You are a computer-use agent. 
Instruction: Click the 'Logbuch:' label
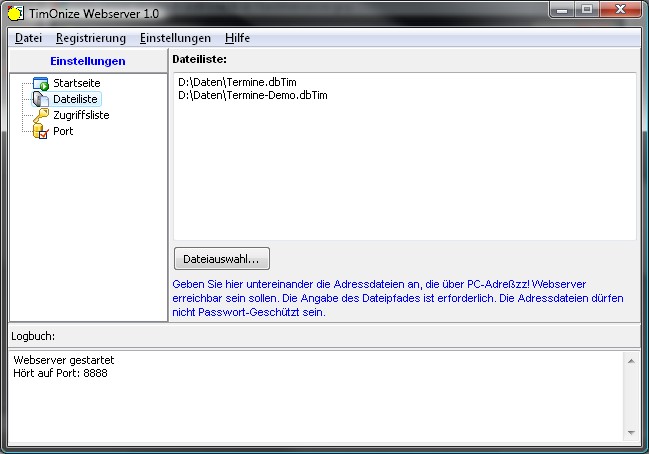pyautogui.click(x=33, y=336)
